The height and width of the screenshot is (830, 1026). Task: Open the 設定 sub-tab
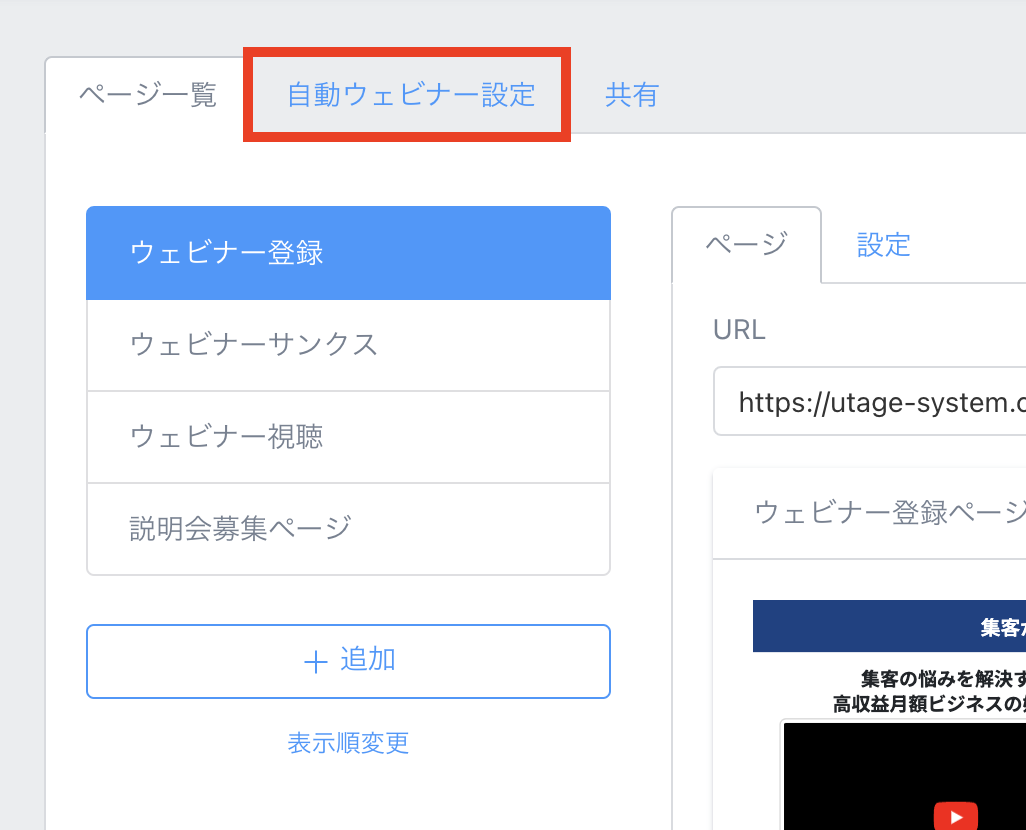(x=883, y=245)
